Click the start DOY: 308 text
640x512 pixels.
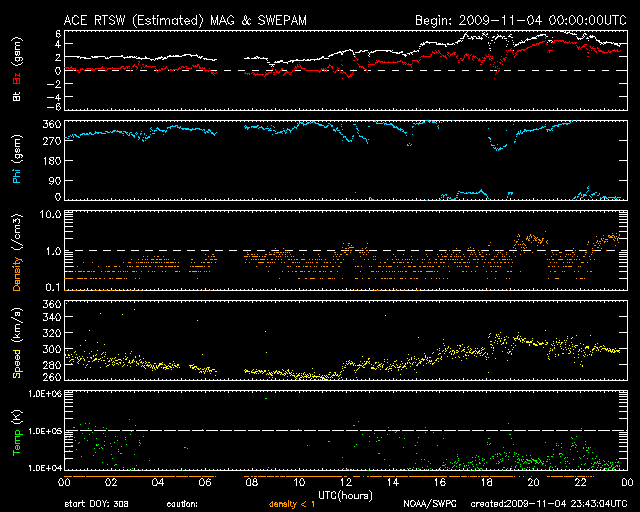click(x=94, y=504)
